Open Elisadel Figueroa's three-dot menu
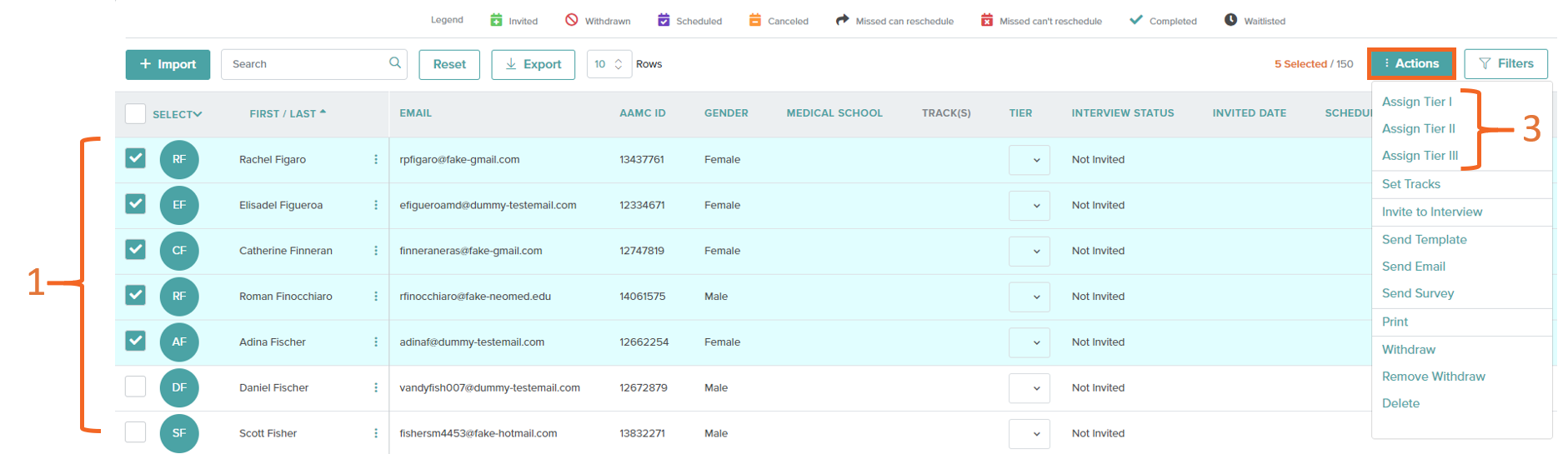The image size is (1568, 454). click(376, 205)
